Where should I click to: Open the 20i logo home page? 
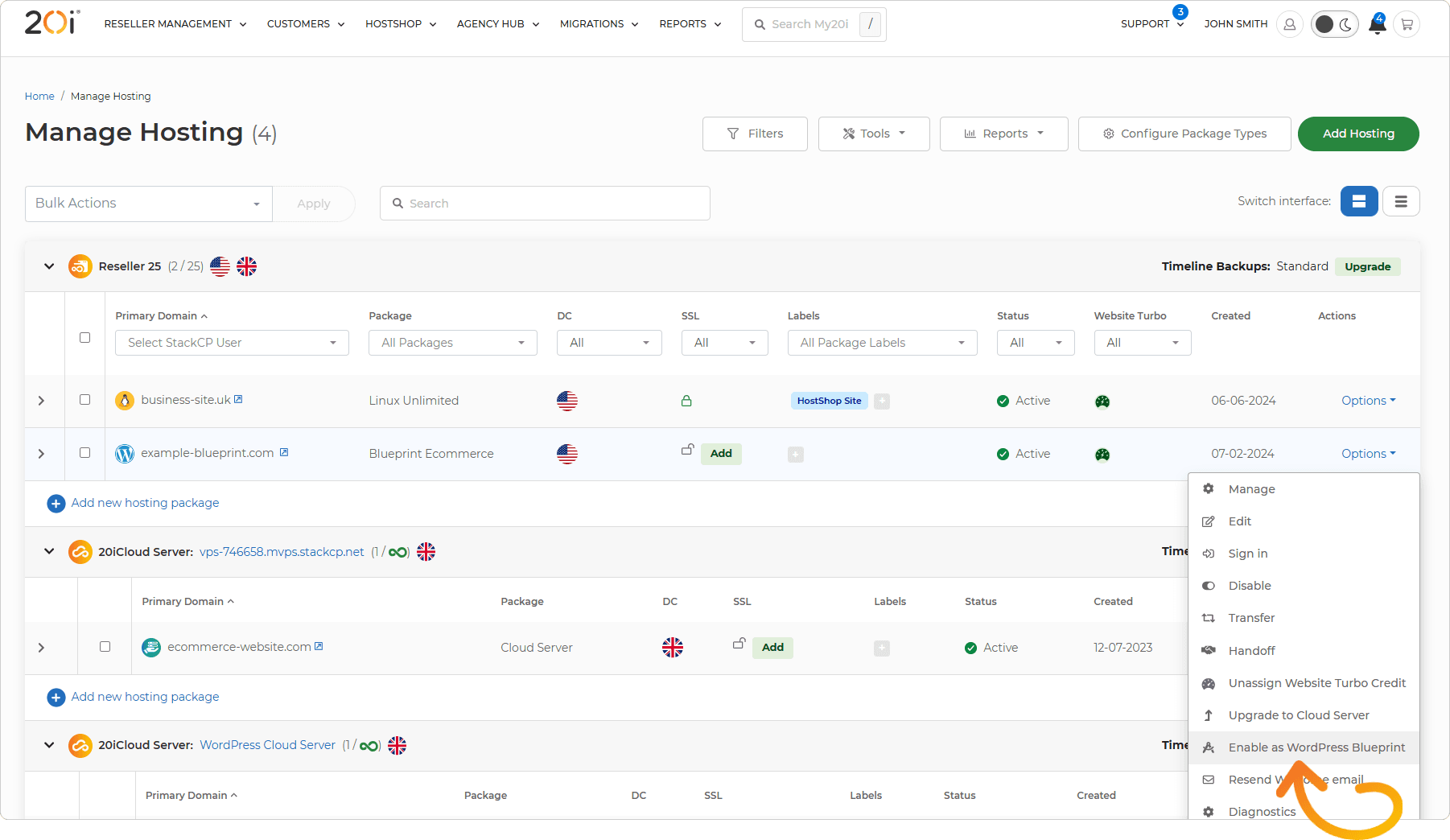coord(52,23)
